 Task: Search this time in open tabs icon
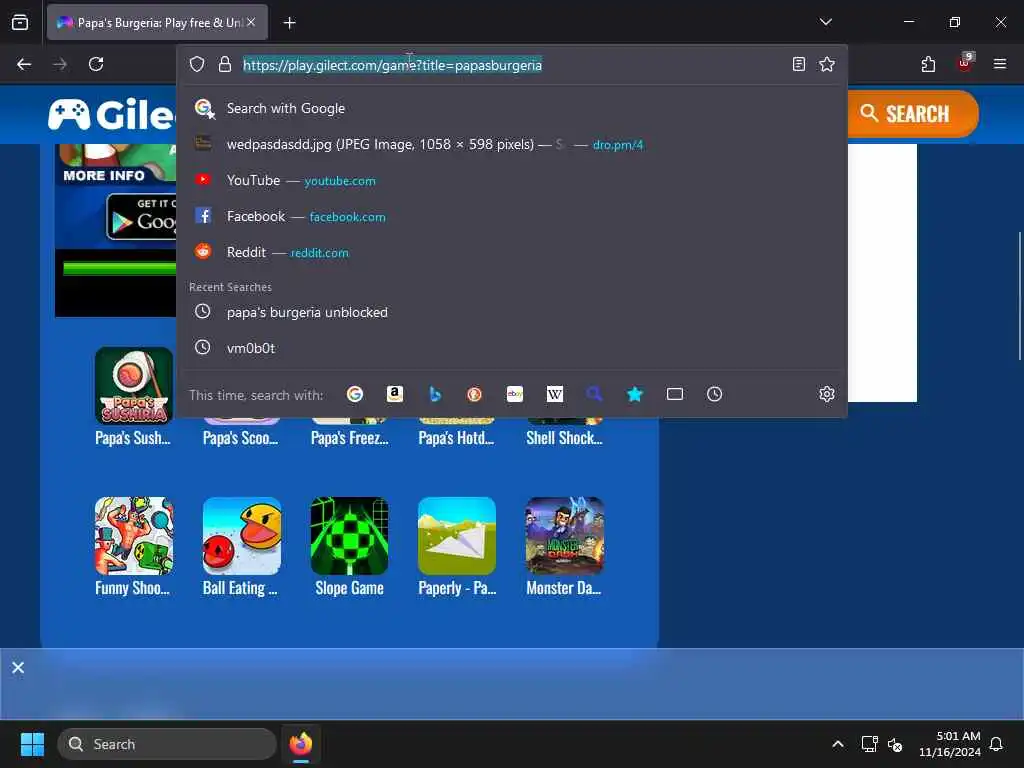click(x=675, y=394)
